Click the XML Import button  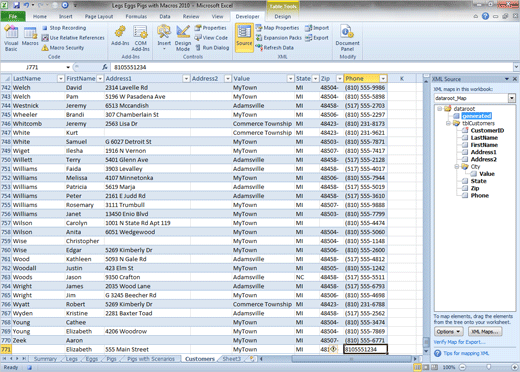(317, 28)
